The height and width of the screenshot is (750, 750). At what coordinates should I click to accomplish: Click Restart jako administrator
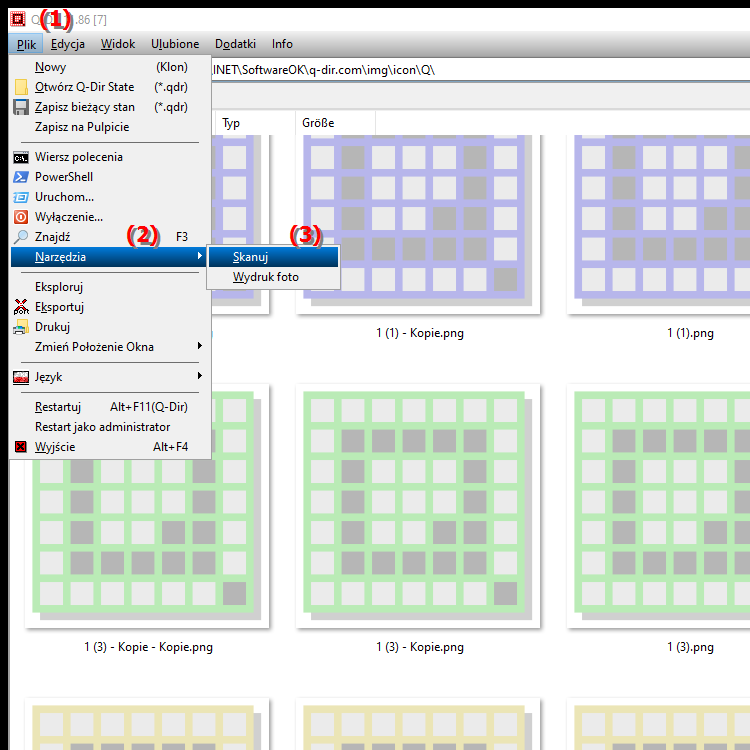pyautogui.click(x=102, y=427)
